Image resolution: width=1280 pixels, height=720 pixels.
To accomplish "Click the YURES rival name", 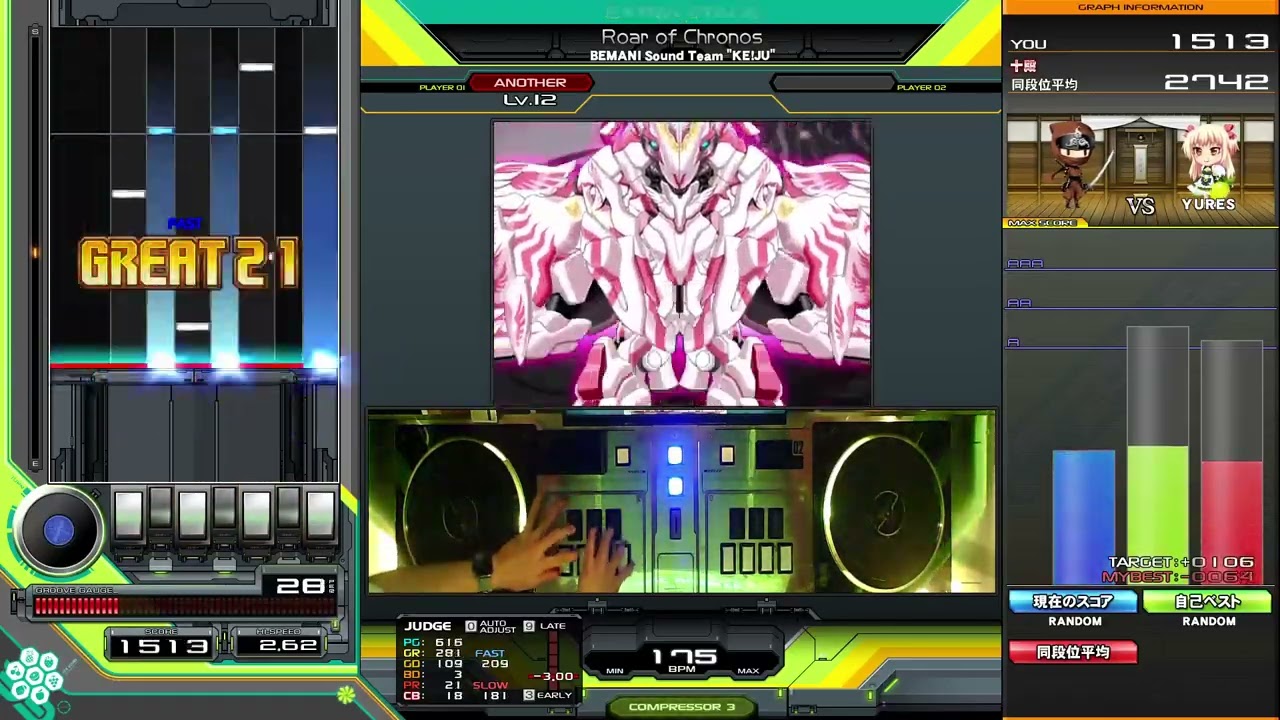I will point(1208,204).
